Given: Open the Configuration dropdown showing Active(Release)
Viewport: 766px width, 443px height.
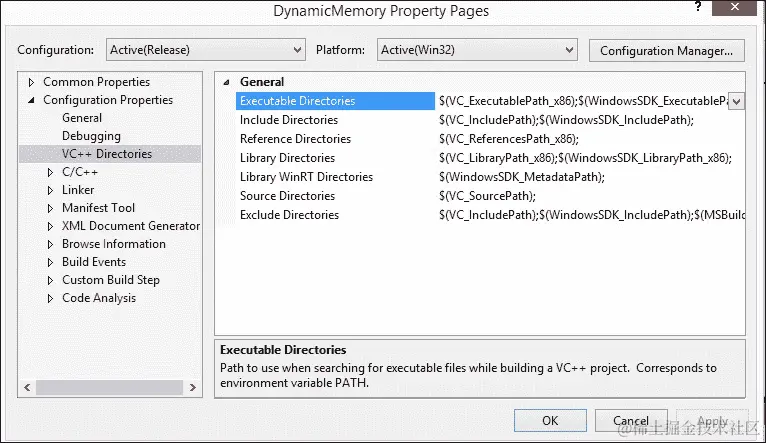Looking at the screenshot, I should pos(206,50).
